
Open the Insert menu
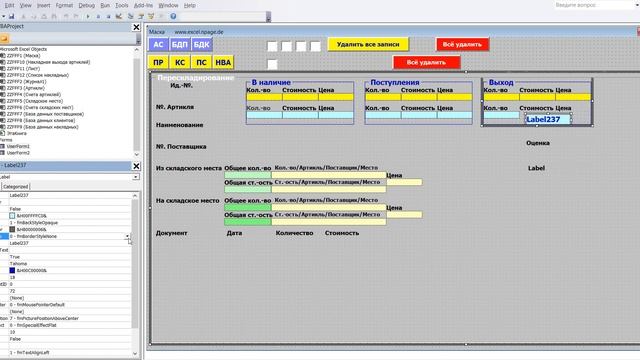[44, 5]
